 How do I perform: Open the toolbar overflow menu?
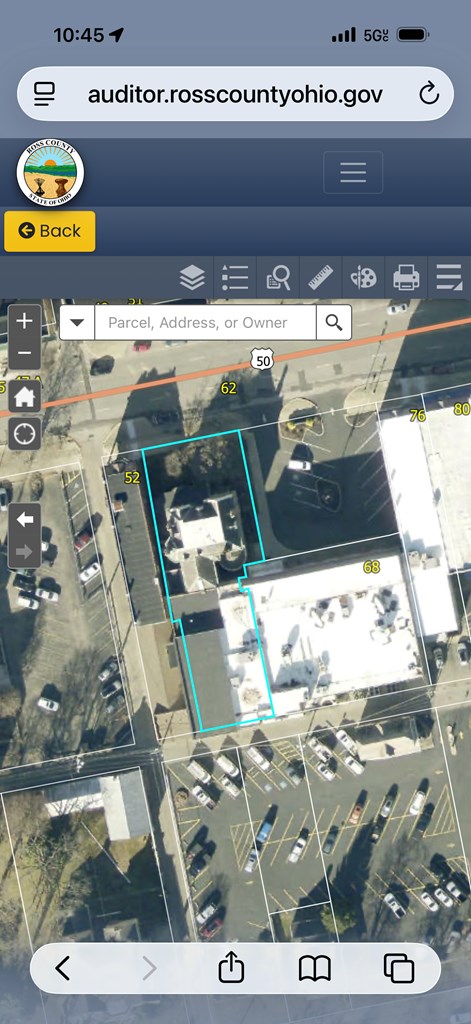click(x=449, y=278)
